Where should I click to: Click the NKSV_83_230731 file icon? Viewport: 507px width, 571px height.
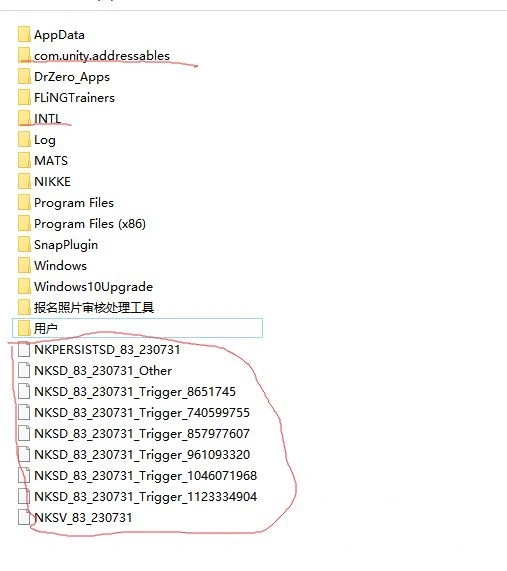(24, 517)
